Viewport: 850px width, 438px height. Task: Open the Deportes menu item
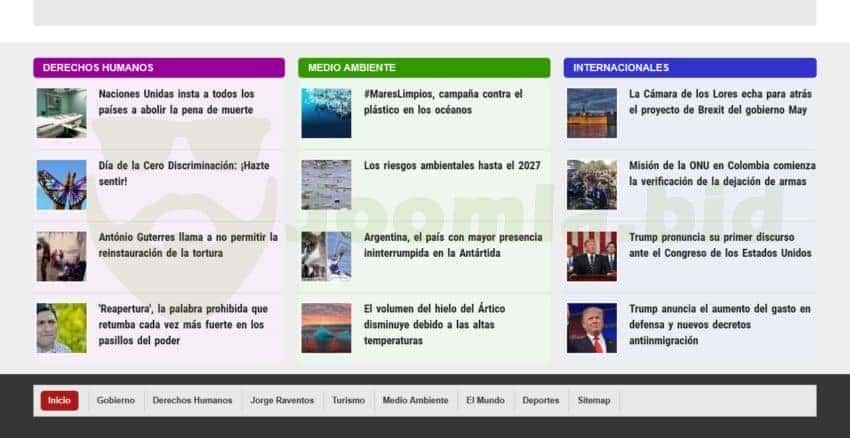coord(540,400)
